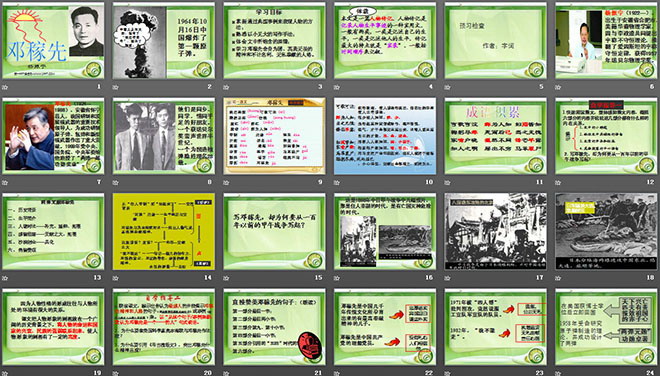Image resolution: width=660 pixels, height=376 pixels.
Task: Click the animation star icon under slide 2
Action: (116, 87)
